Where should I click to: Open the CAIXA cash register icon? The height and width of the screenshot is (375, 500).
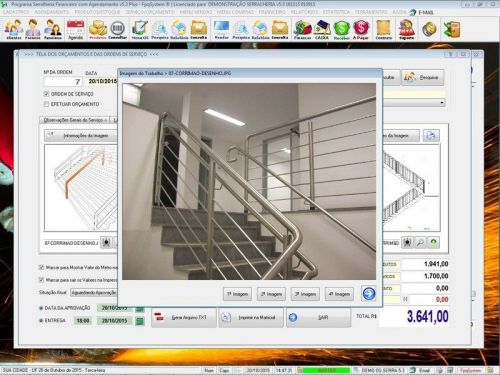coord(322,29)
